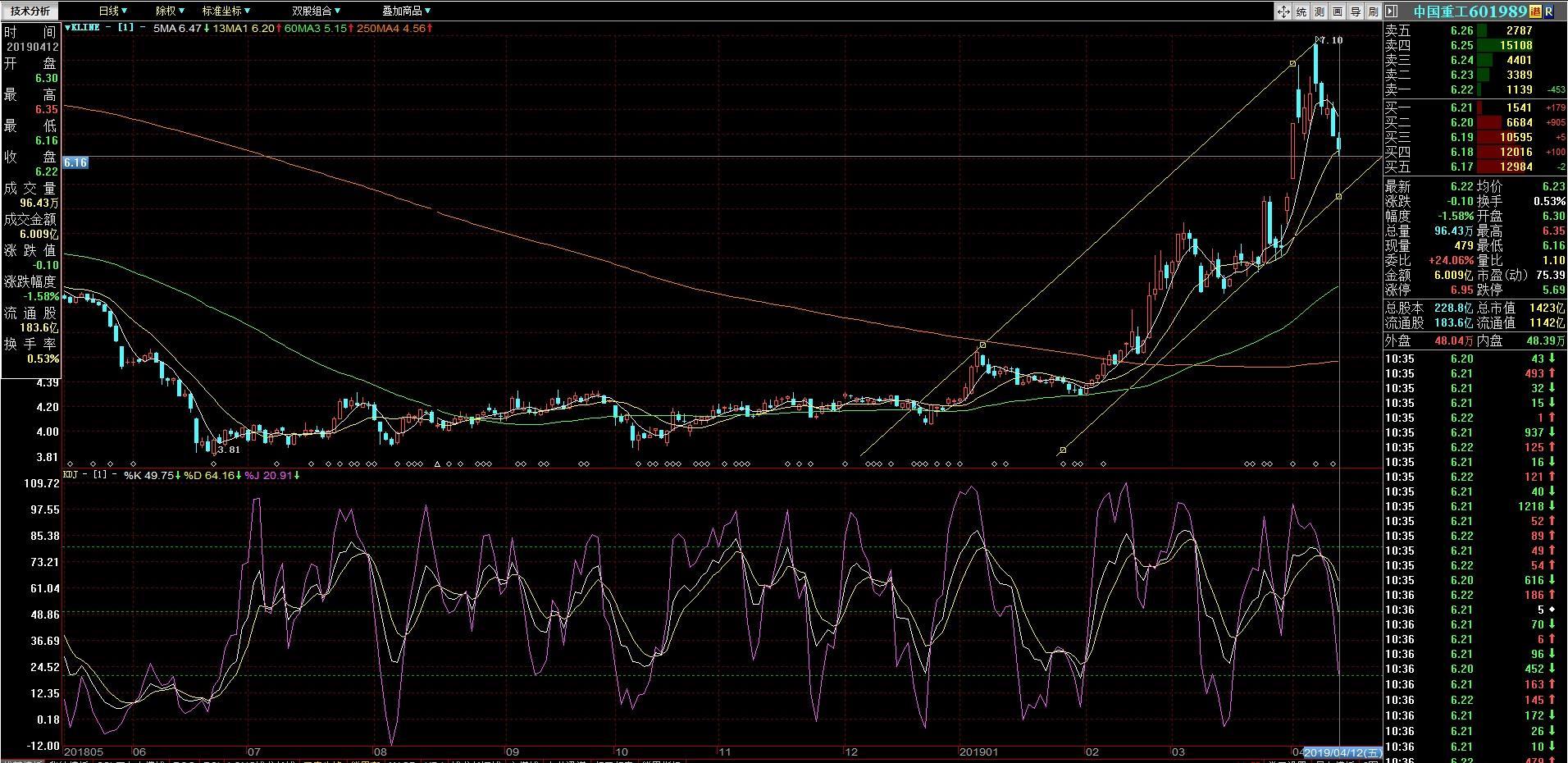
Task: Click the 统 statistics toolbar icon
Action: pyautogui.click(x=1301, y=11)
